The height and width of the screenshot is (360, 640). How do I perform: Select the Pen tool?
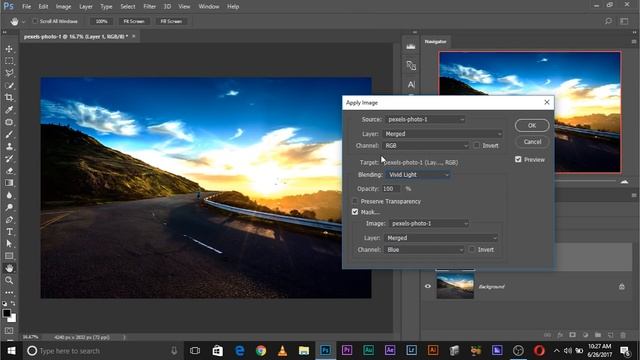(9, 220)
